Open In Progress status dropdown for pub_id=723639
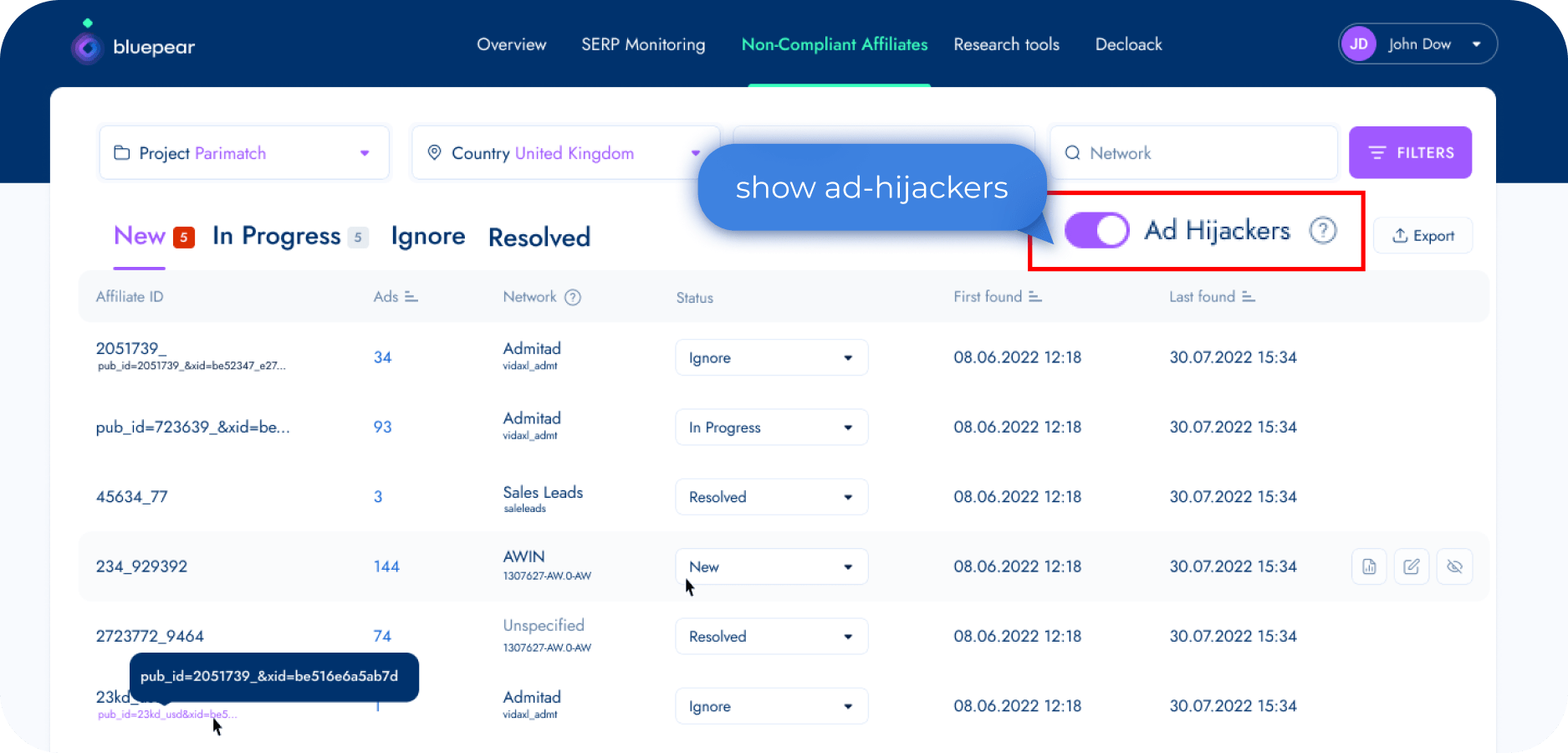Viewport: 1568px width, 753px height. pyautogui.click(x=772, y=427)
